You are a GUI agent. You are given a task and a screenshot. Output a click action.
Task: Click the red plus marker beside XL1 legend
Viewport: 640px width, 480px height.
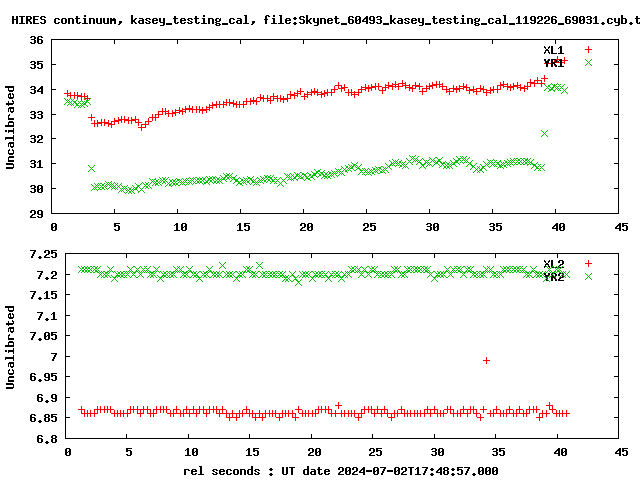pyautogui.click(x=588, y=49)
